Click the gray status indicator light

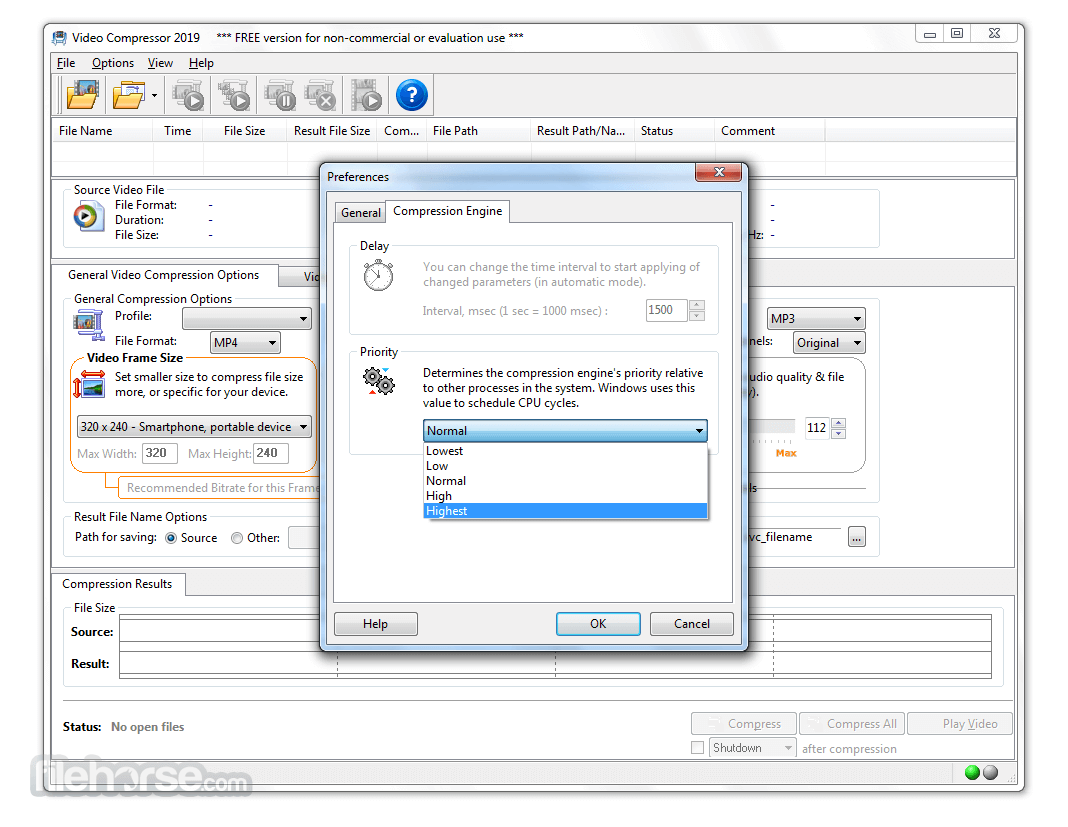[990, 772]
